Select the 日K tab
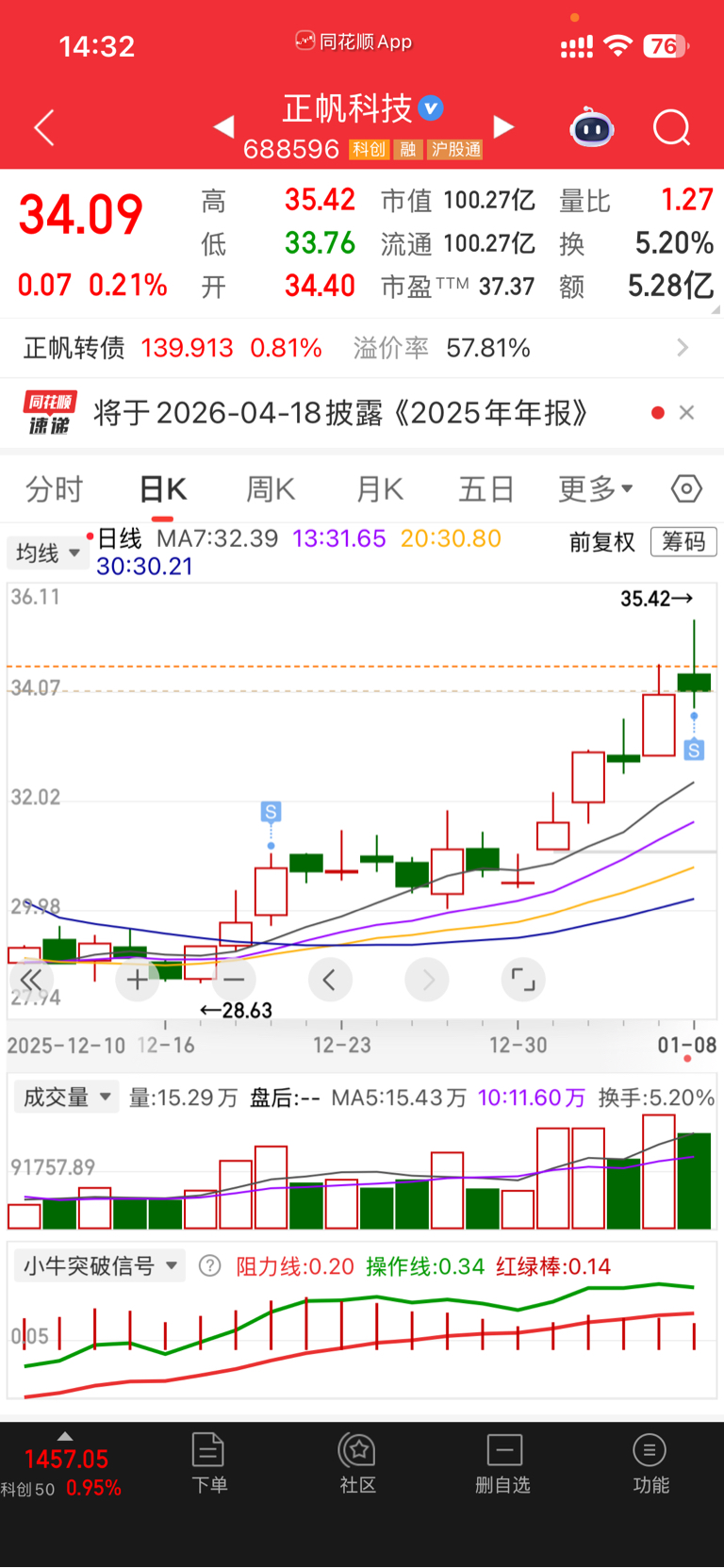724x1568 pixels. pos(163,488)
